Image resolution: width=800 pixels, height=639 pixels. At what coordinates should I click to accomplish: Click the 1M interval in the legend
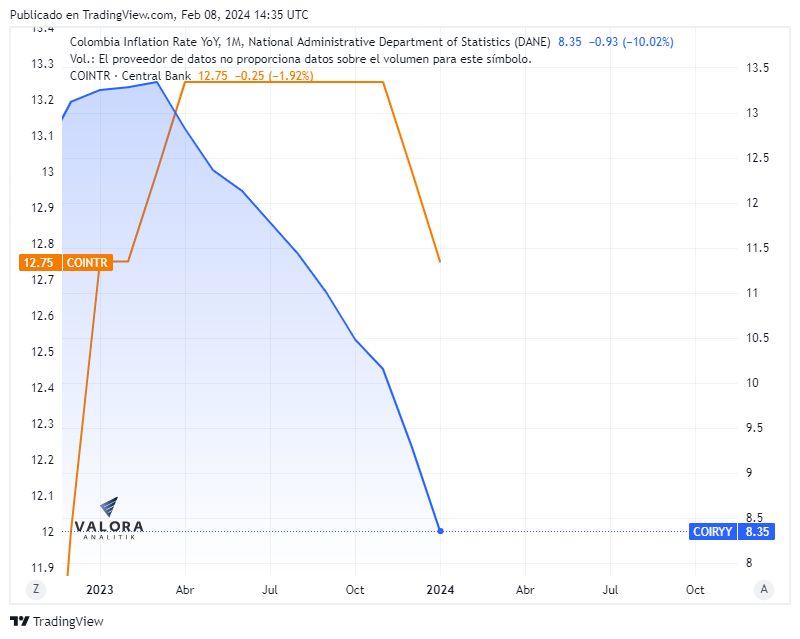[x=233, y=42]
